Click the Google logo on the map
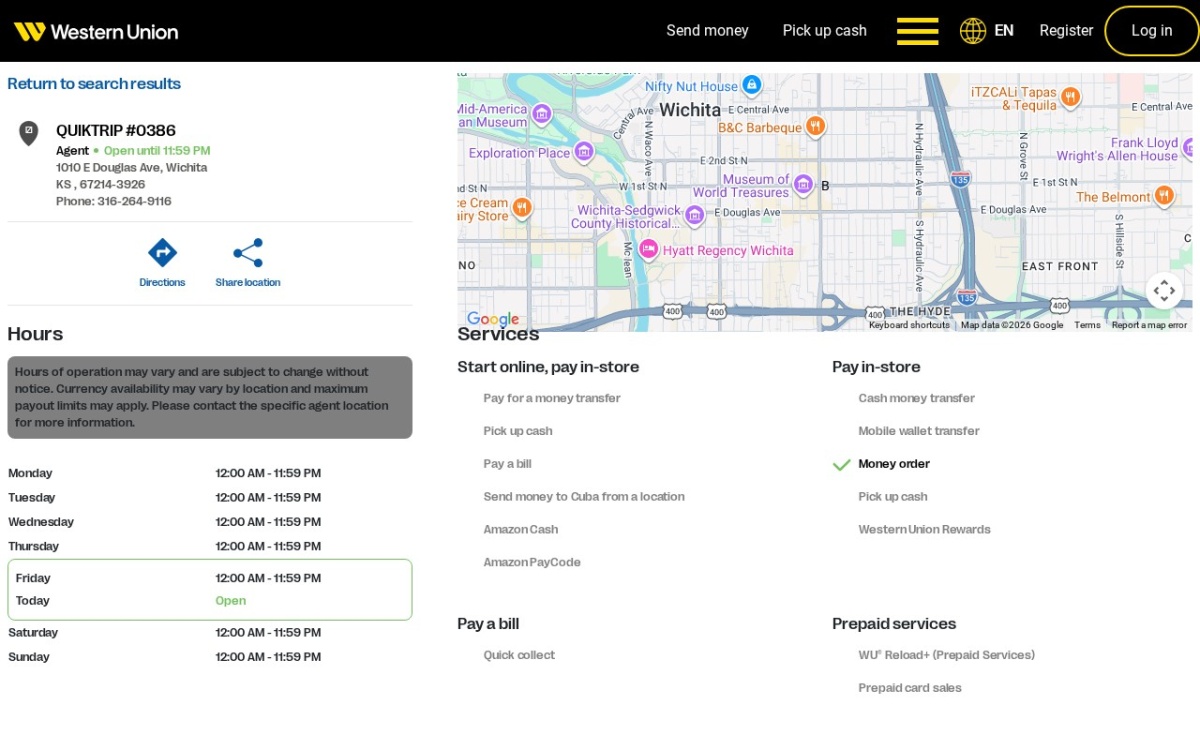 (493, 319)
